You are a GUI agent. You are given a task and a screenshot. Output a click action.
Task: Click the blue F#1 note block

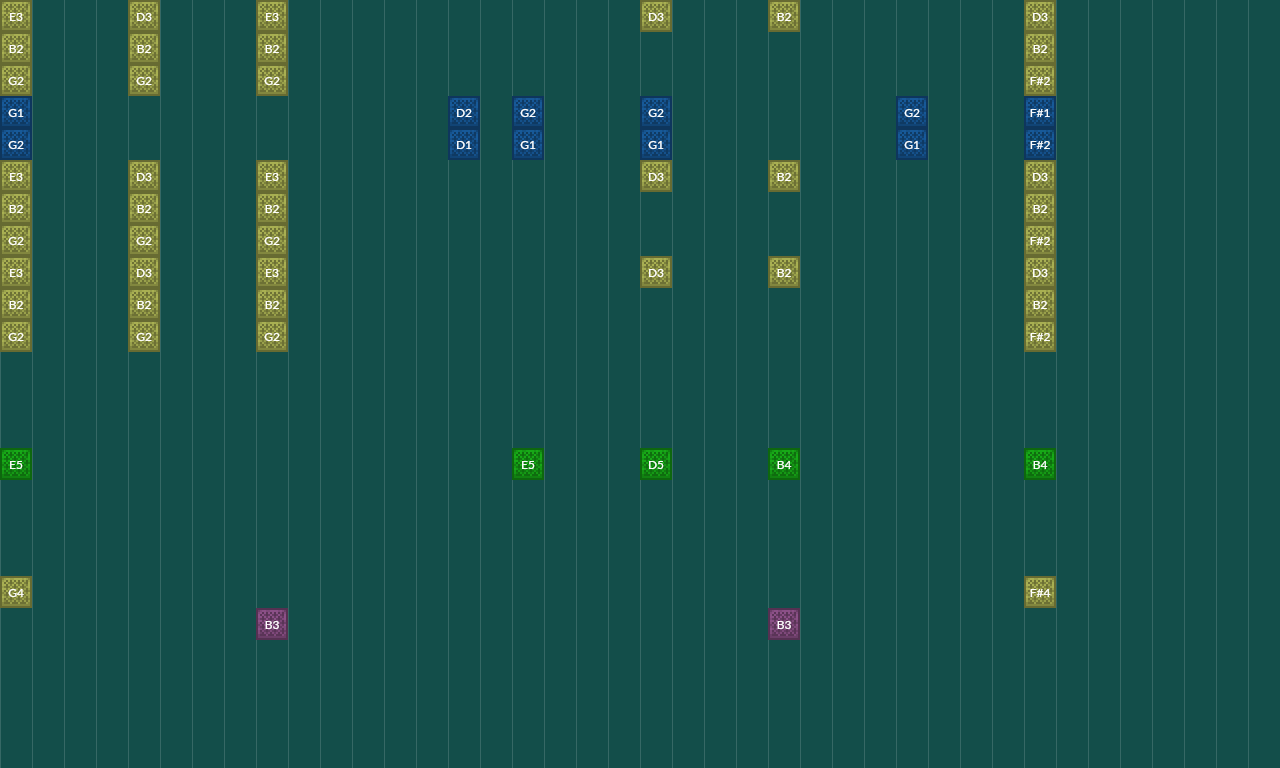click(x=1040, y=112)
